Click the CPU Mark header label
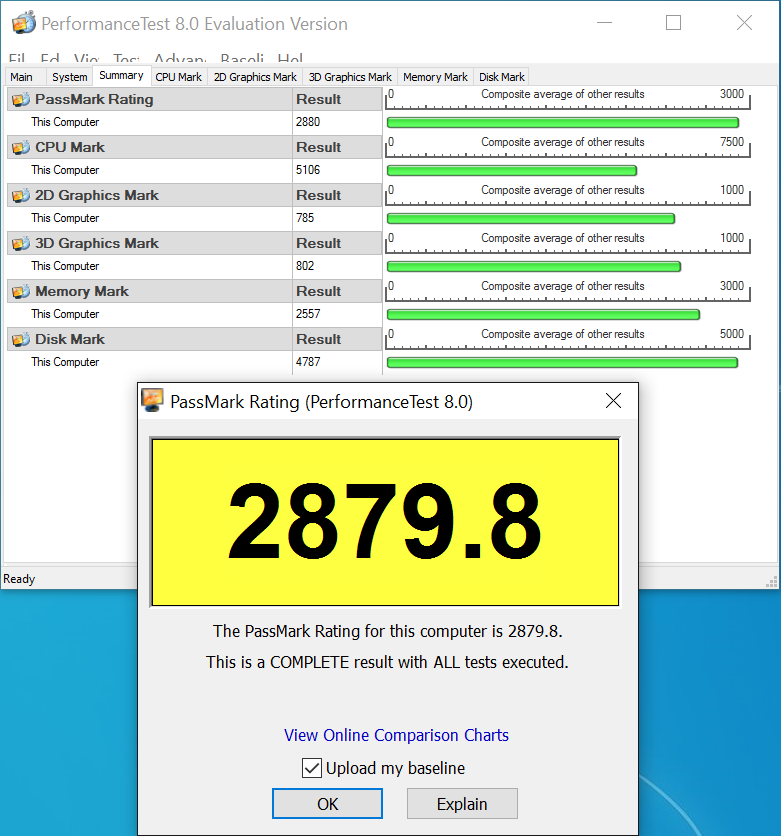Image resolution: width=781 pixels, height=836 pixels. pyautogui.click(x=70, y=148)
